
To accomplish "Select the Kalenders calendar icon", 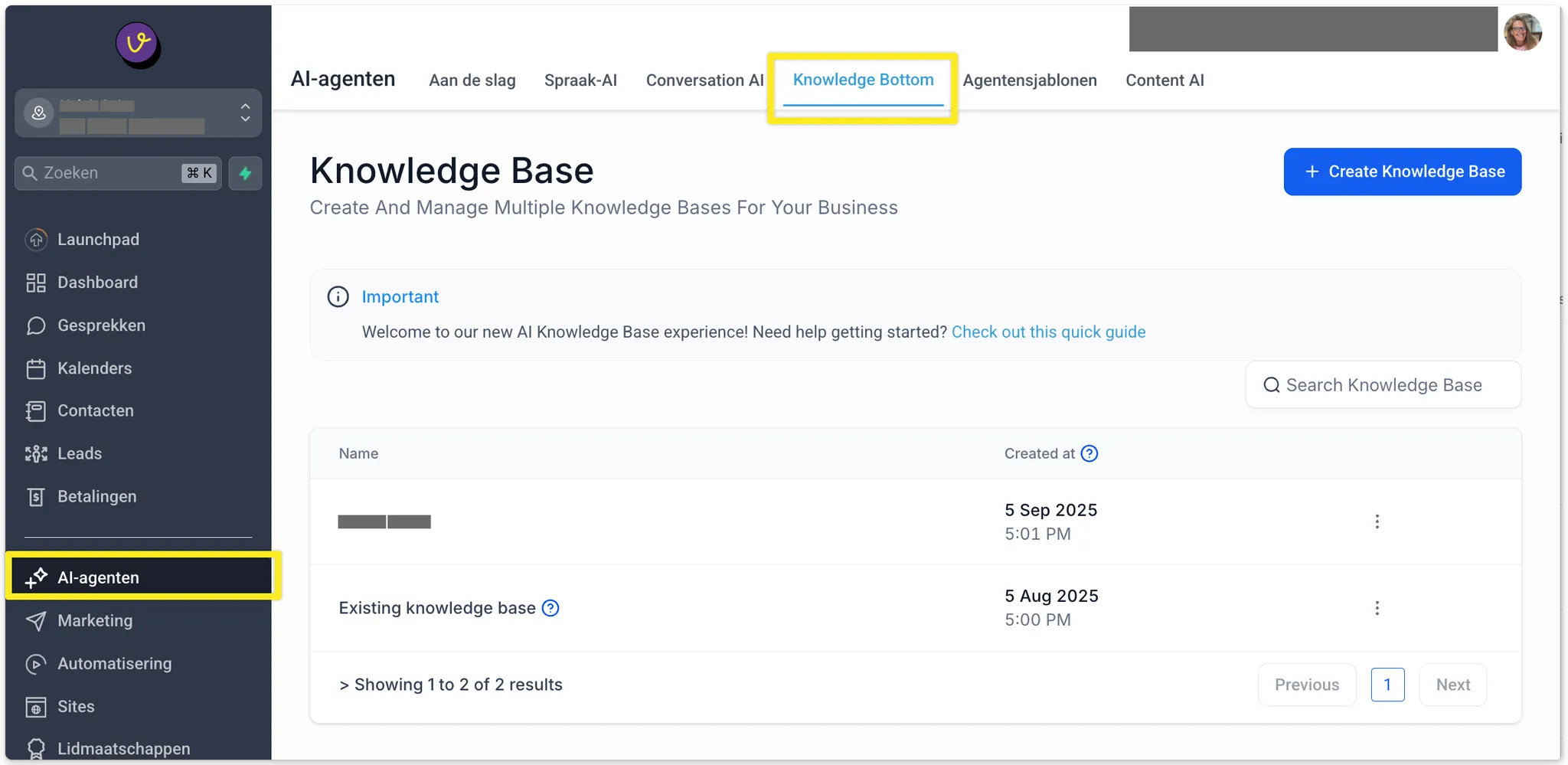I will point(36,368).
